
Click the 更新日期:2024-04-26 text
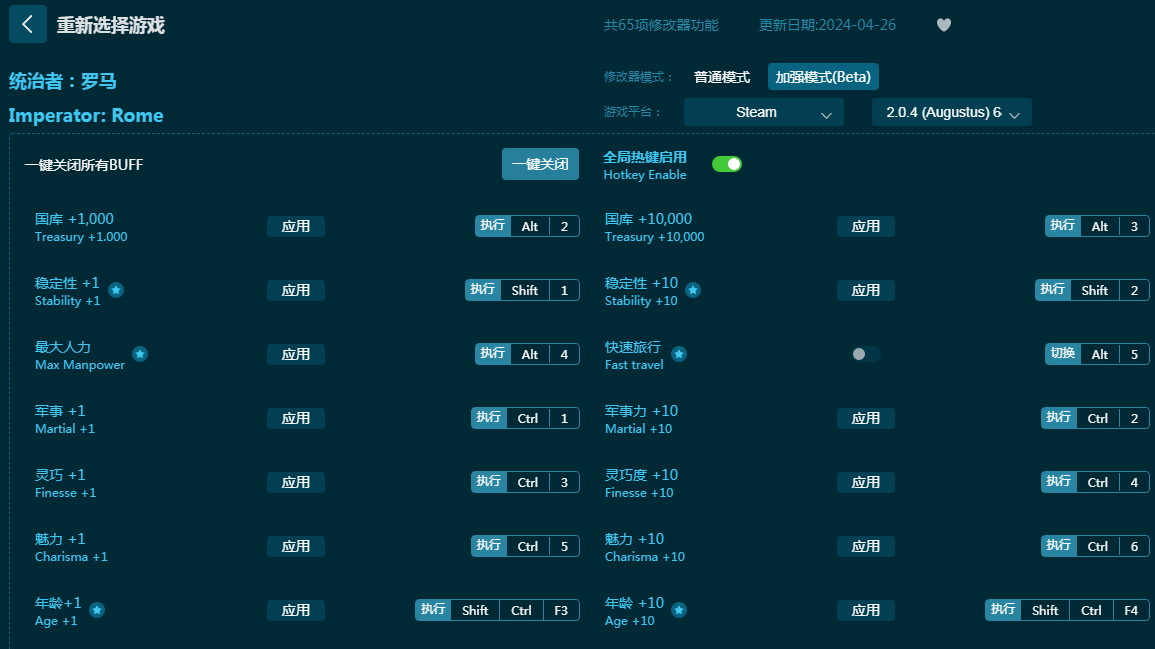click(827, 25)
